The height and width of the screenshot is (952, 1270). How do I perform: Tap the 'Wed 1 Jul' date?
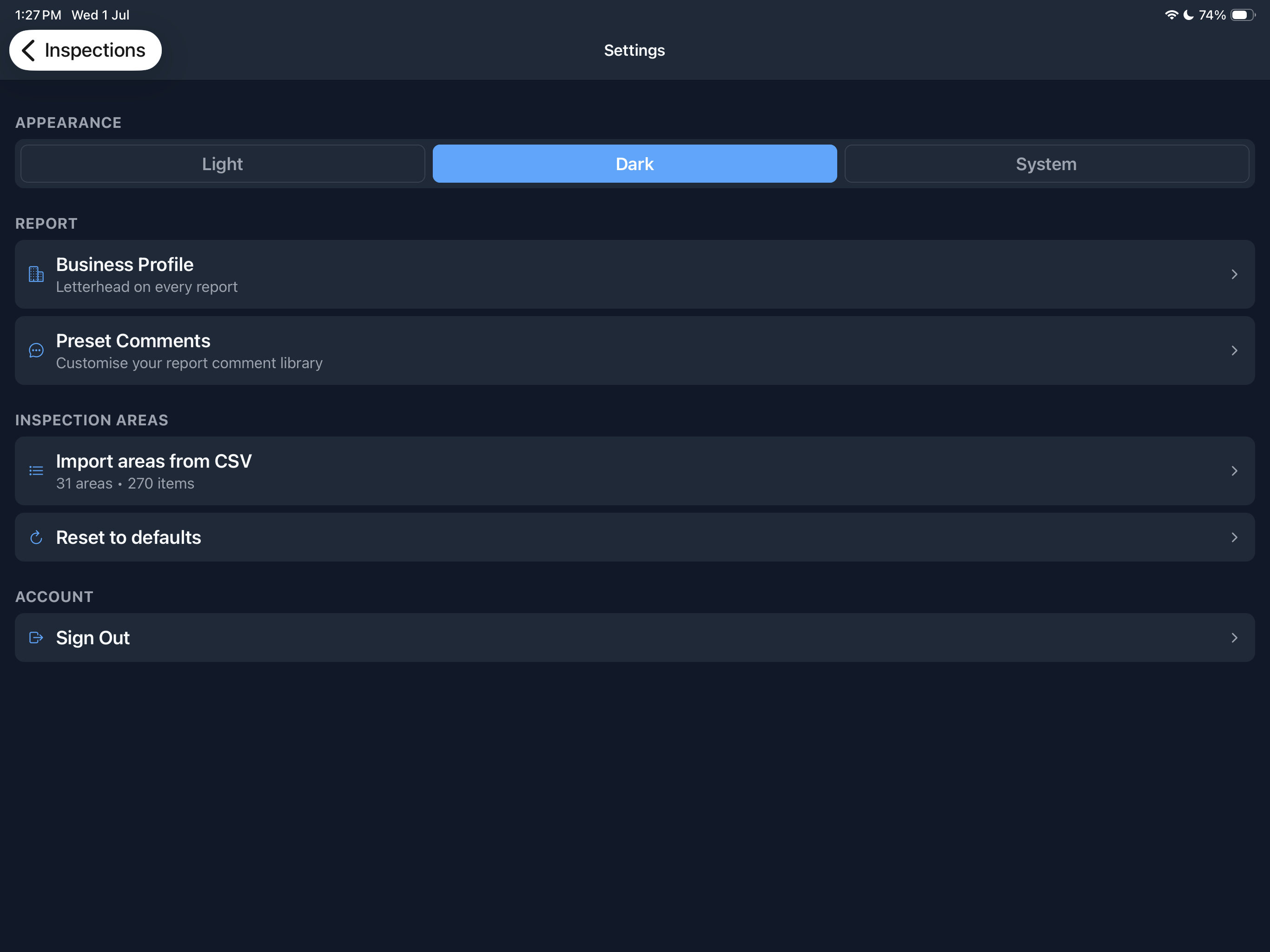click(100, 15)
